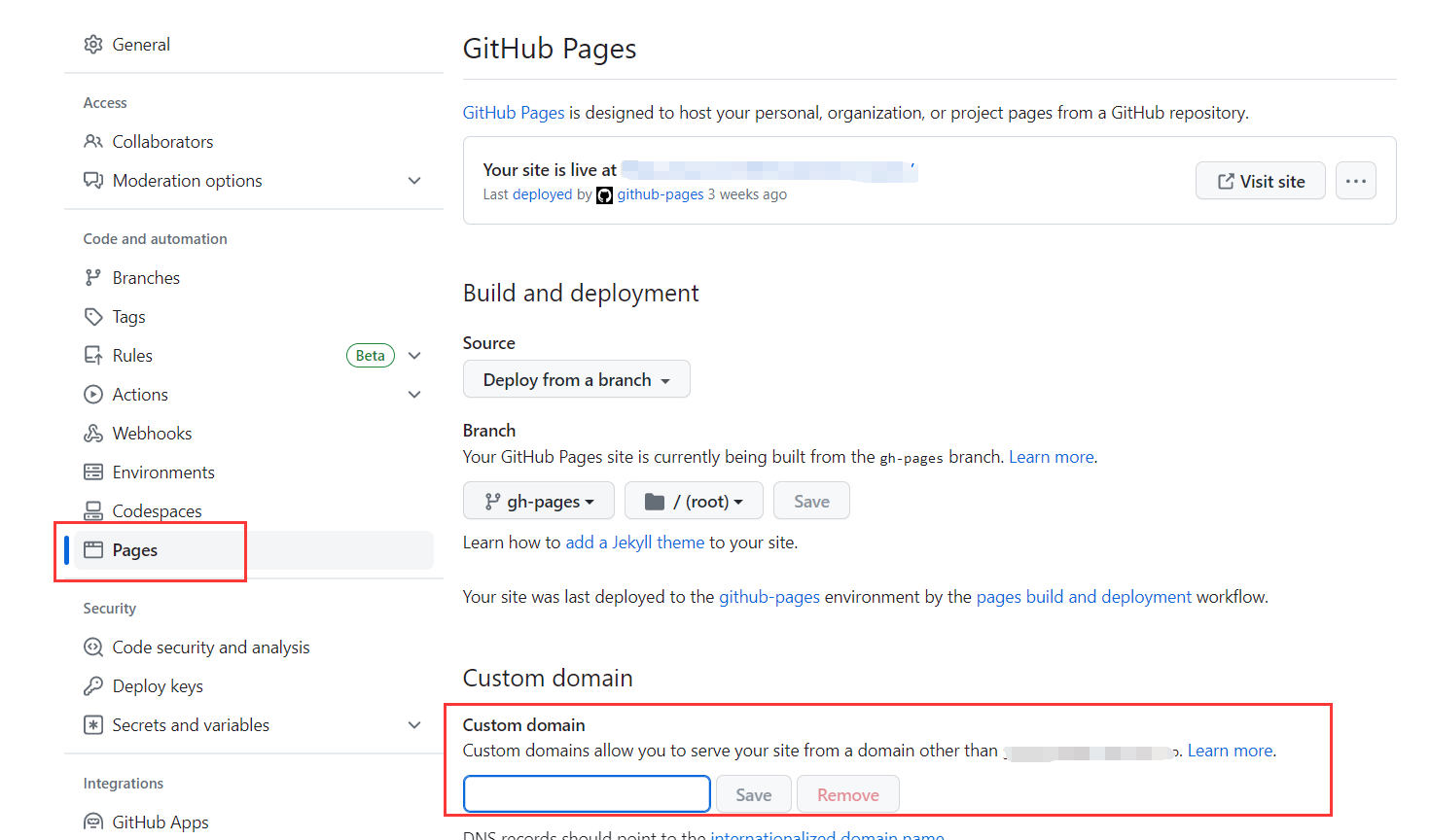
Task: Click the Codespaces icon in sidebar
Action: pos(93,510)
